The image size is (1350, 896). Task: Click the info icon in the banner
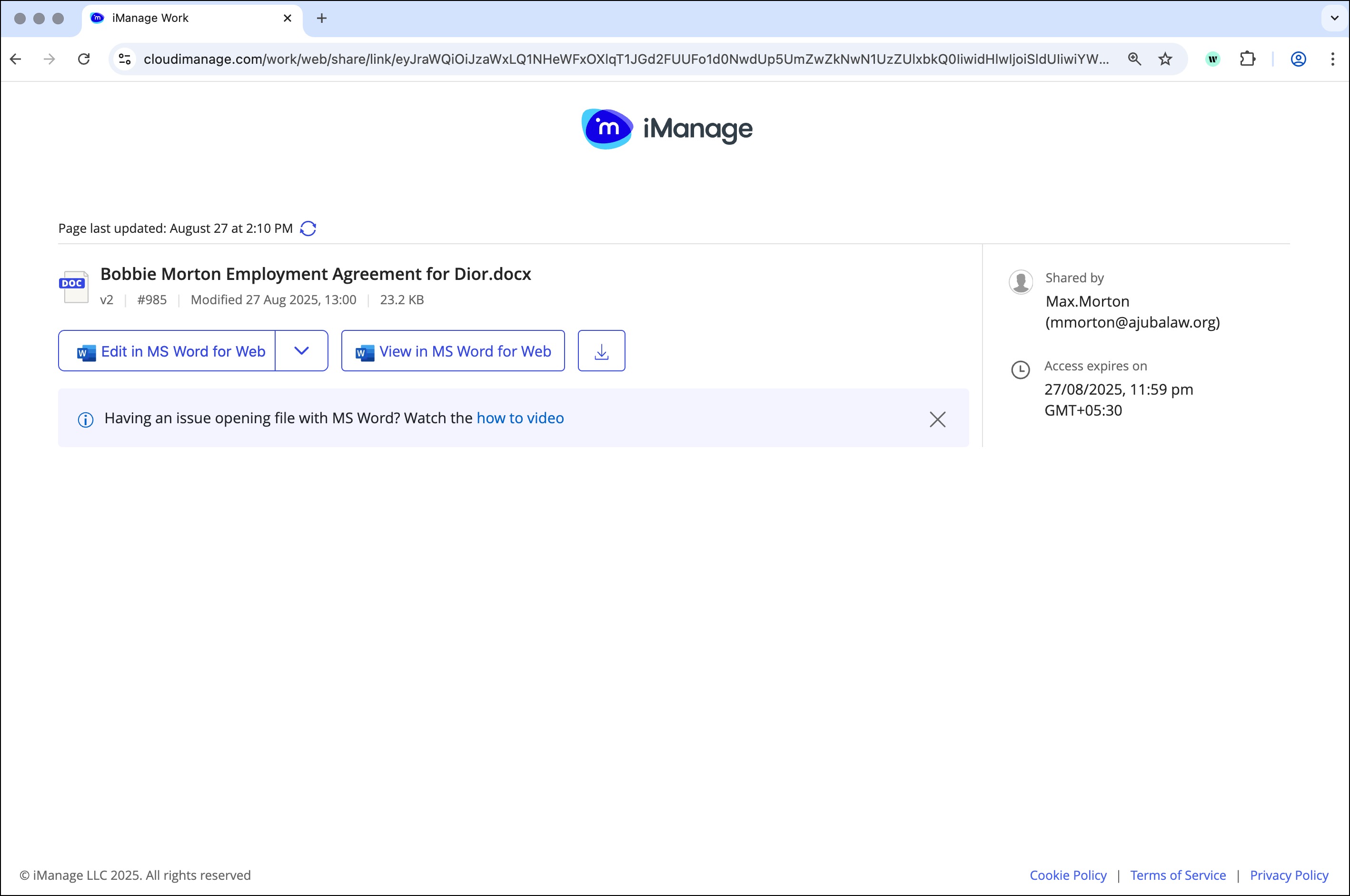point(86,420)
